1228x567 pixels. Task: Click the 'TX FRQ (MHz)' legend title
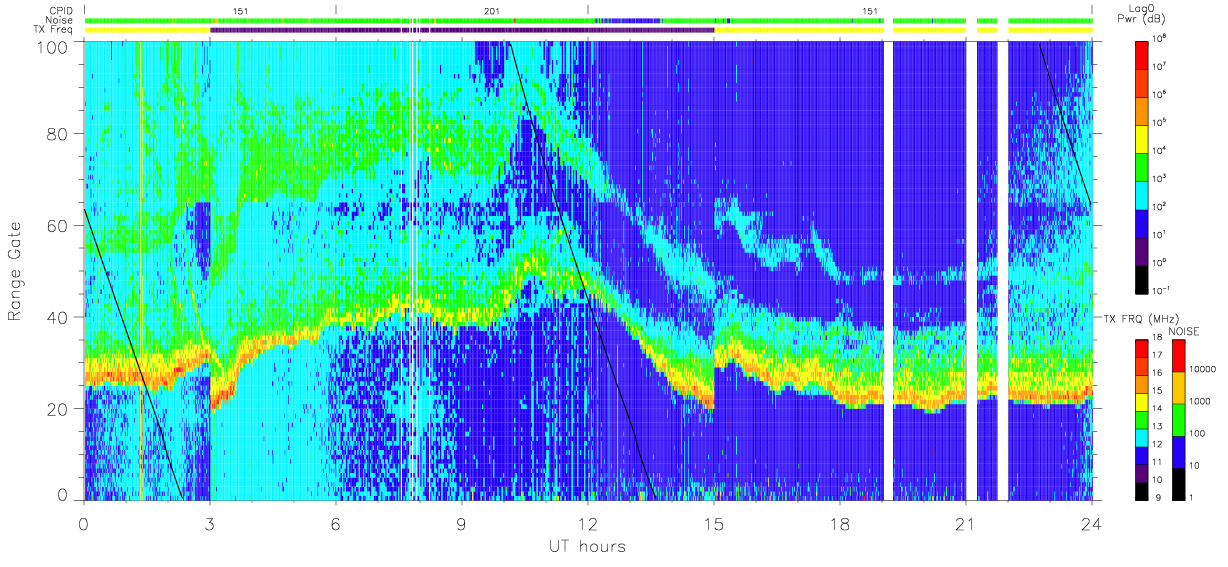coord(1140,318)
